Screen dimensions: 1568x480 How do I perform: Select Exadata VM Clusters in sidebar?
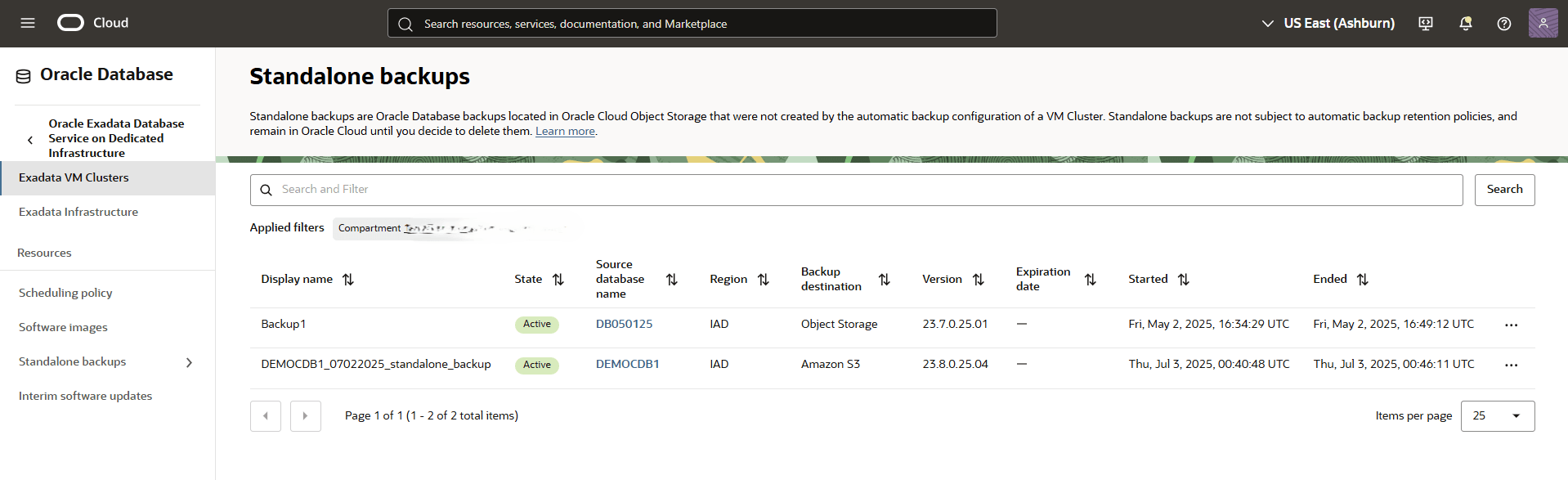108,177
